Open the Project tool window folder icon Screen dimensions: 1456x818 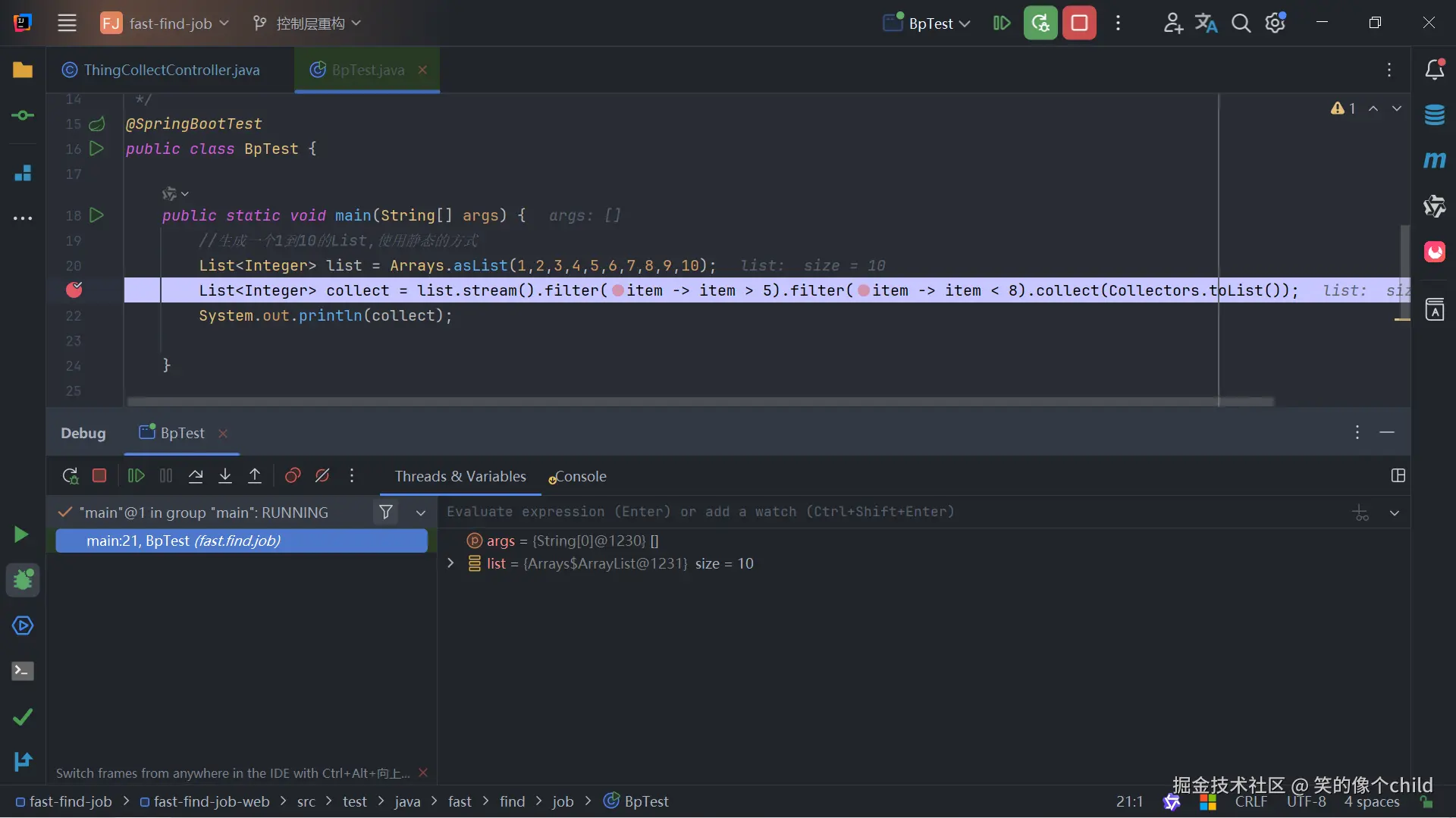[x=23, y=70]
